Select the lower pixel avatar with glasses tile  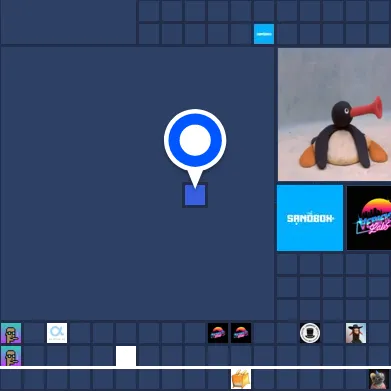point(11,356)
